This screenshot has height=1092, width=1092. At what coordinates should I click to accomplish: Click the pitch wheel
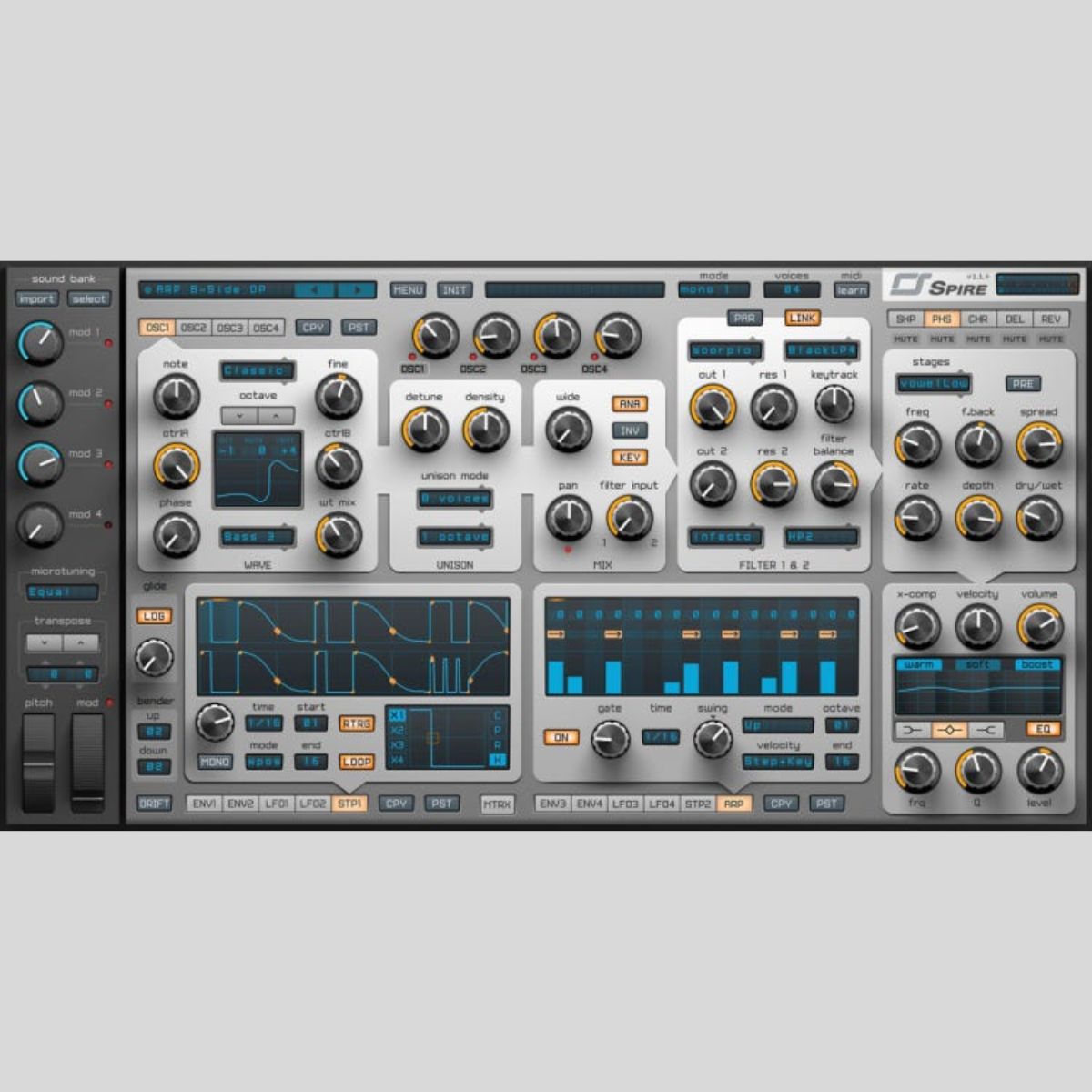38,763
